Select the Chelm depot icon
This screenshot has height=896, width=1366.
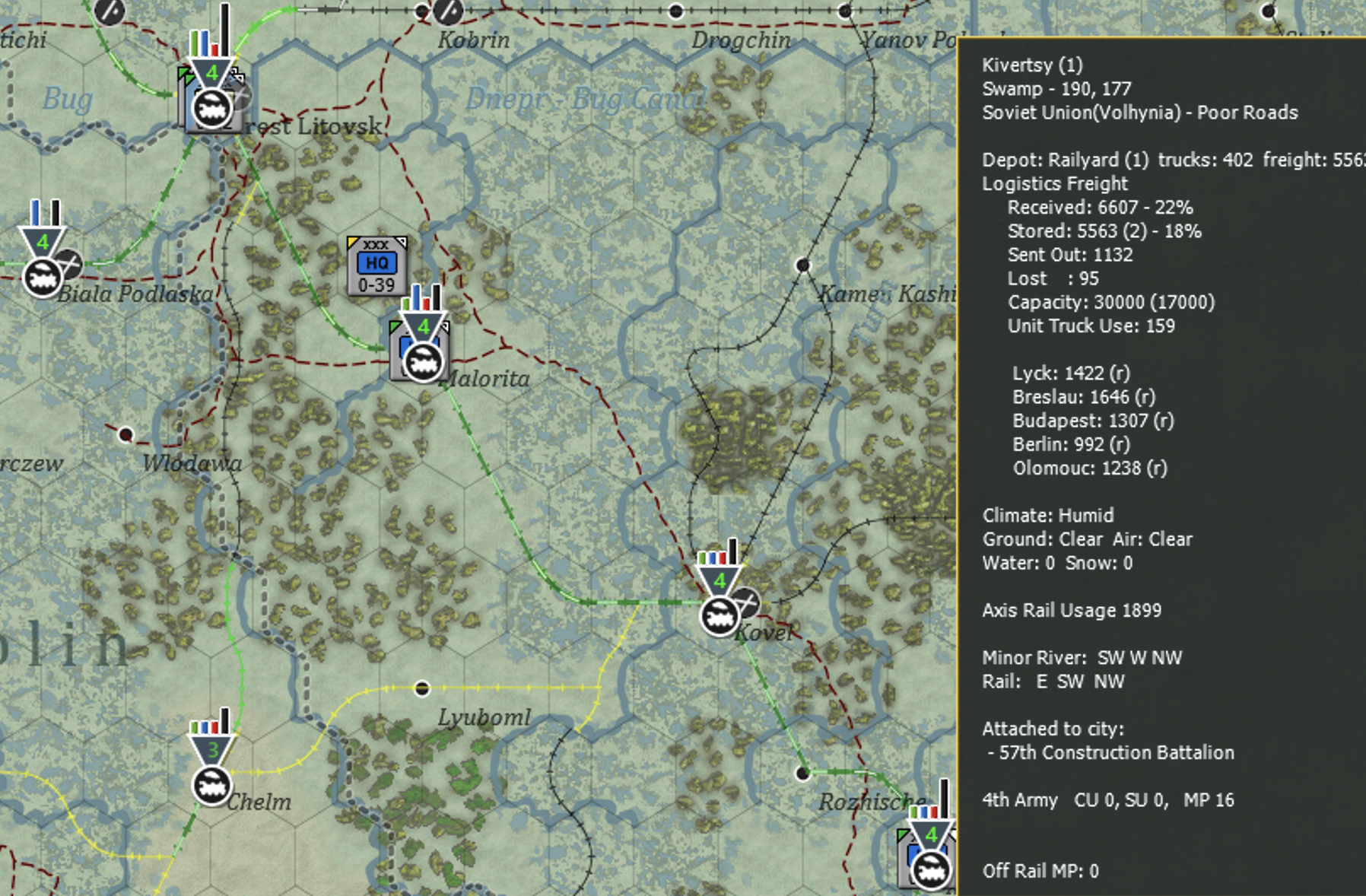(x=211, y=786)
